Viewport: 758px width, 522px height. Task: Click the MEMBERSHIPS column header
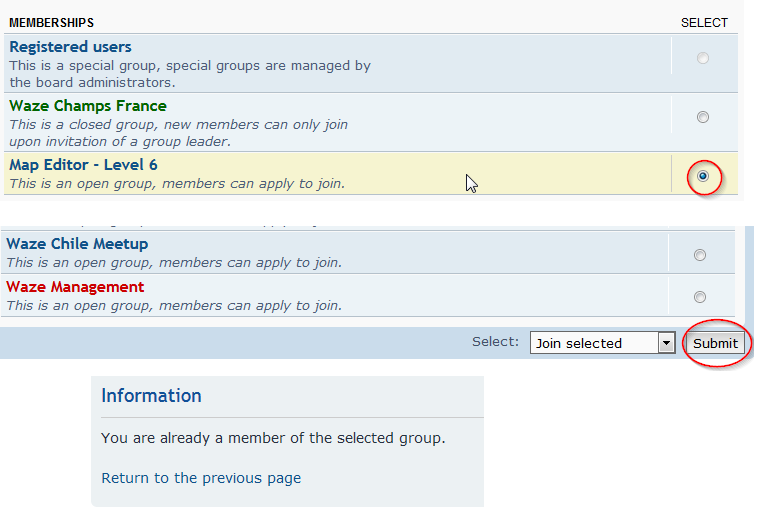51,23
